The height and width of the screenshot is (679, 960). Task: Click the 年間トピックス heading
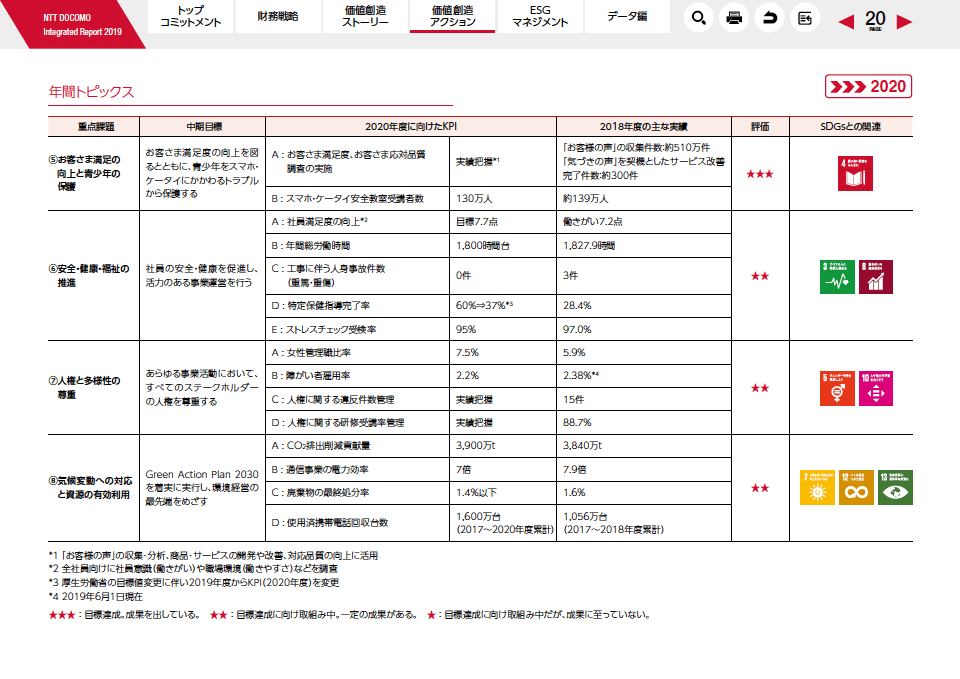pyautogui.click(x=91, y=92)
